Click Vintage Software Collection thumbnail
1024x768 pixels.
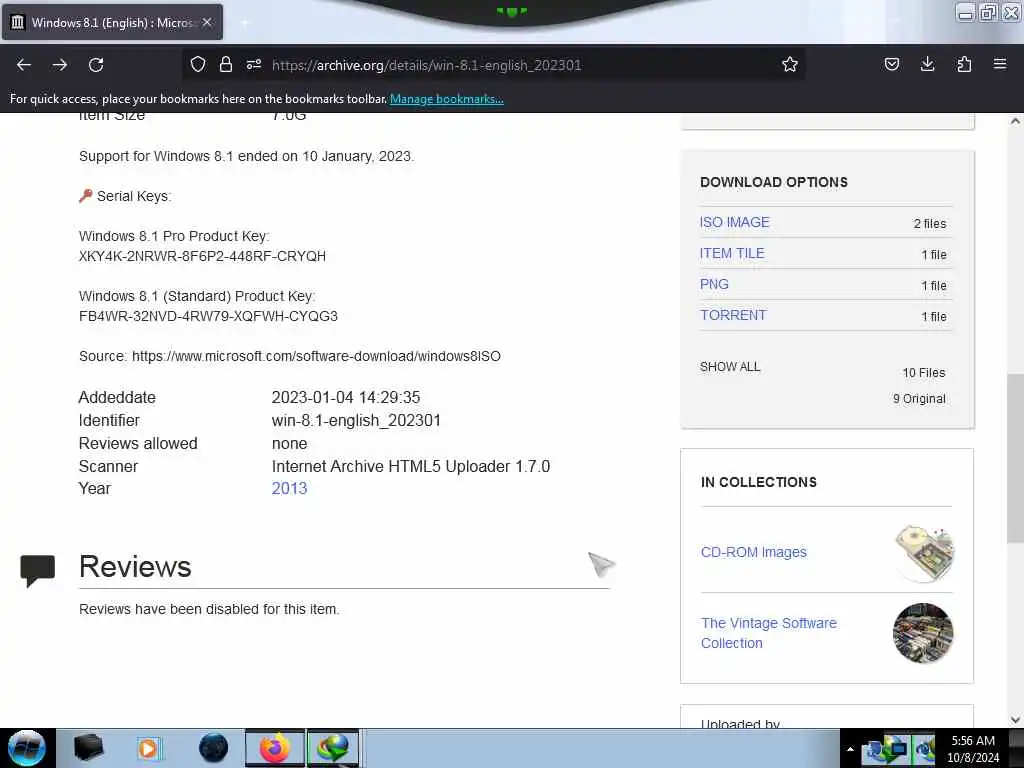point(923,633)
